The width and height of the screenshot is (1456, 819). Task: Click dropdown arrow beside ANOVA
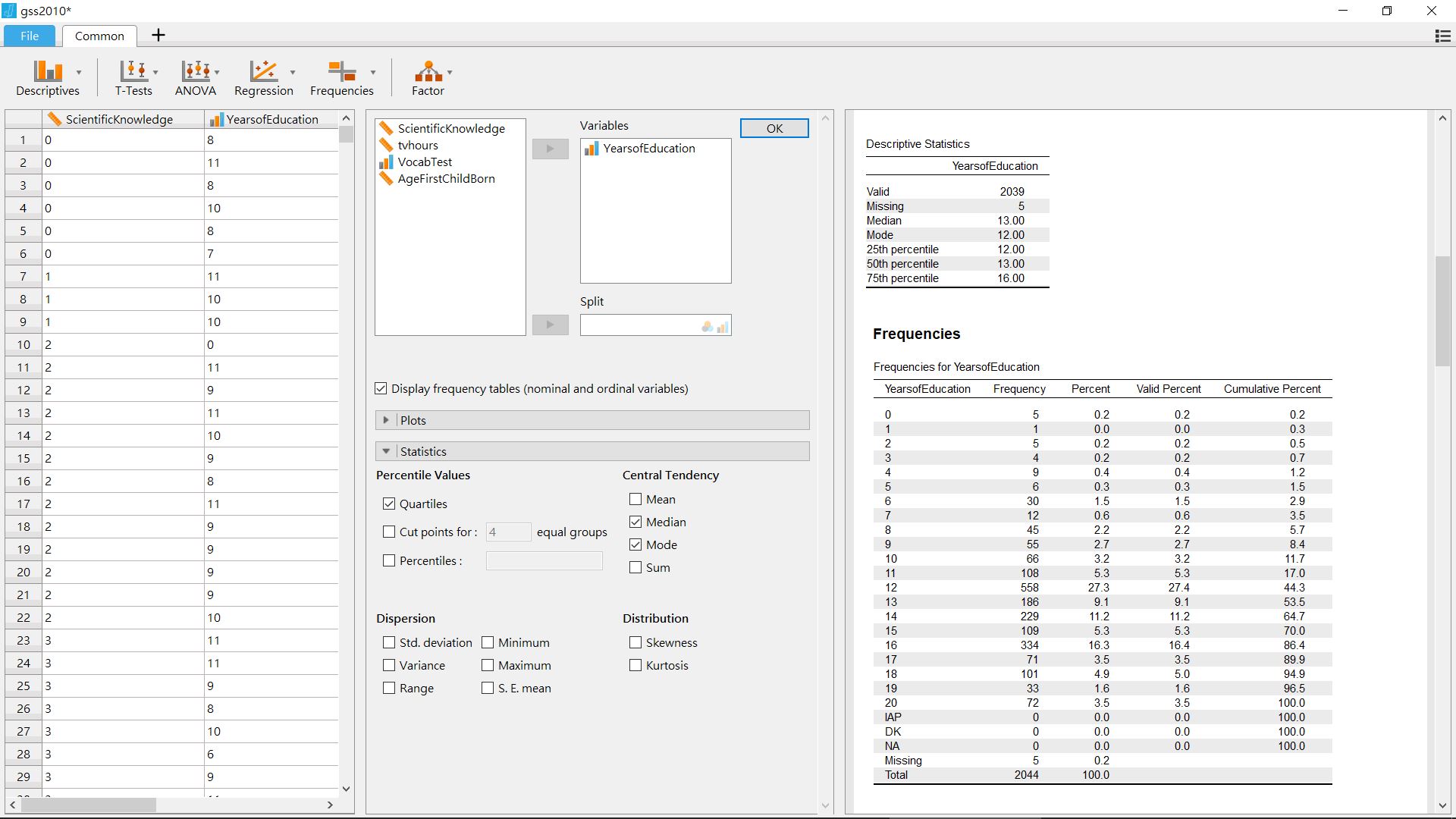(x=217, y=72)
